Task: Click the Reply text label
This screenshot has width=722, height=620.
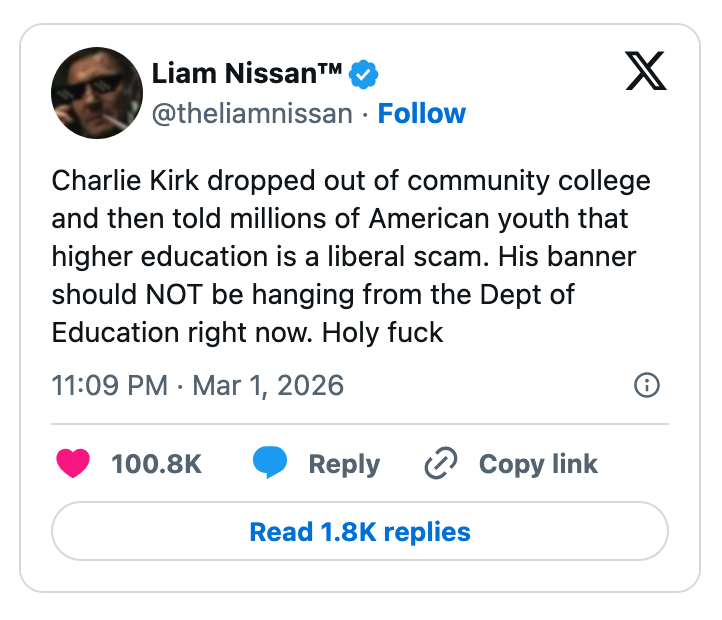Action: [x=344, y=464]
